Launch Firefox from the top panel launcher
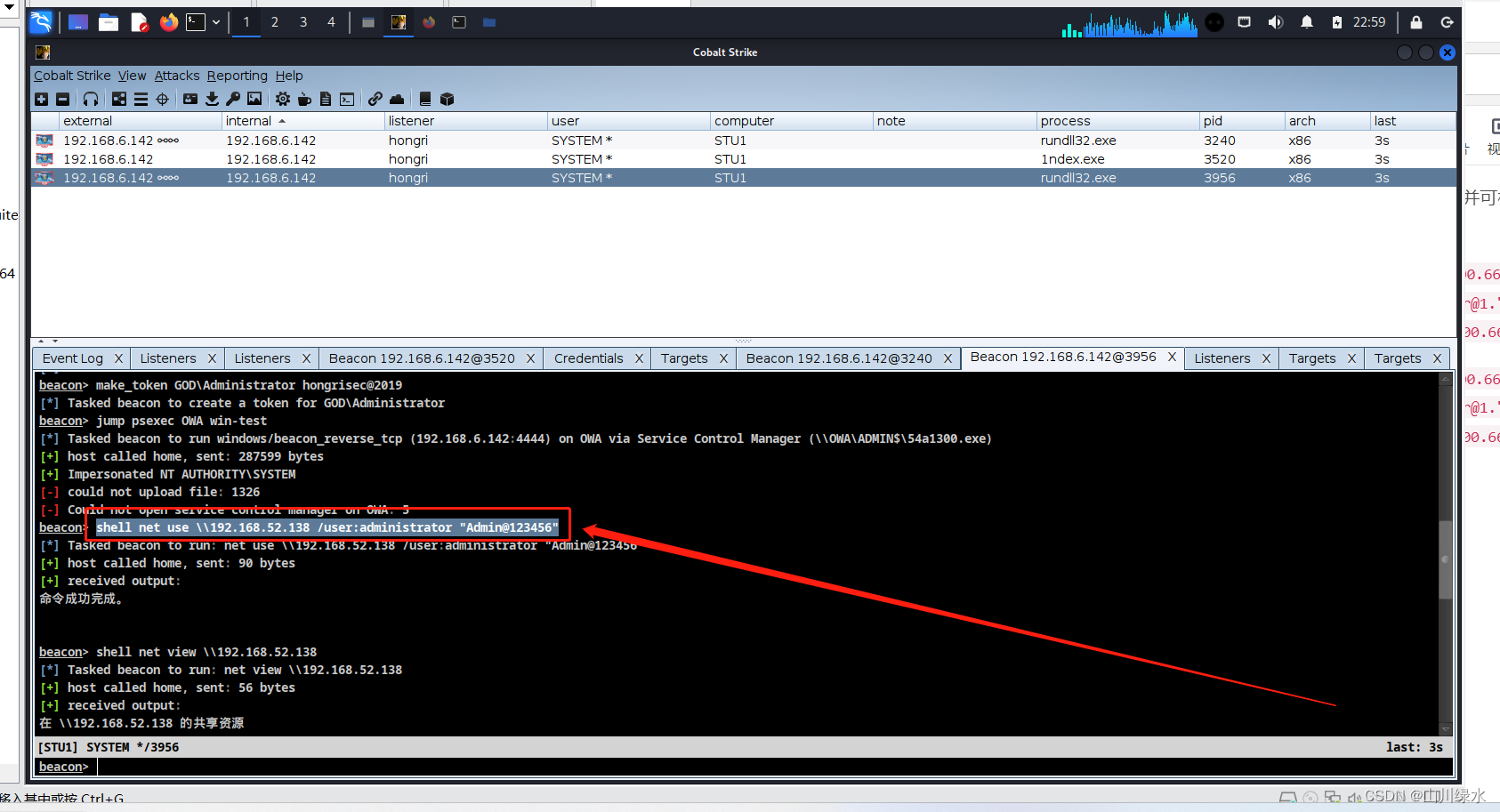Image resolution: width=1500 pixels, height=812 pixels. 168,22
